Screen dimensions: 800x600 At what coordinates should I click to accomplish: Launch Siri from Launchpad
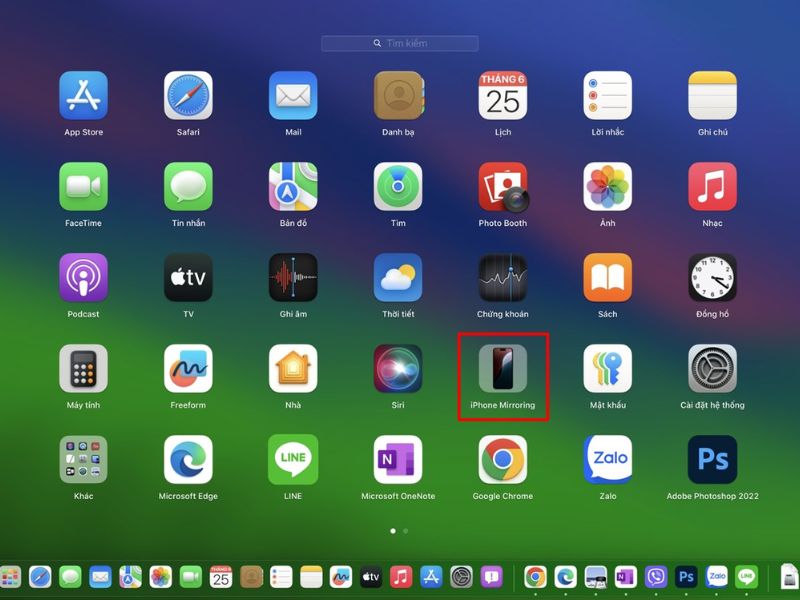(398, 368)
